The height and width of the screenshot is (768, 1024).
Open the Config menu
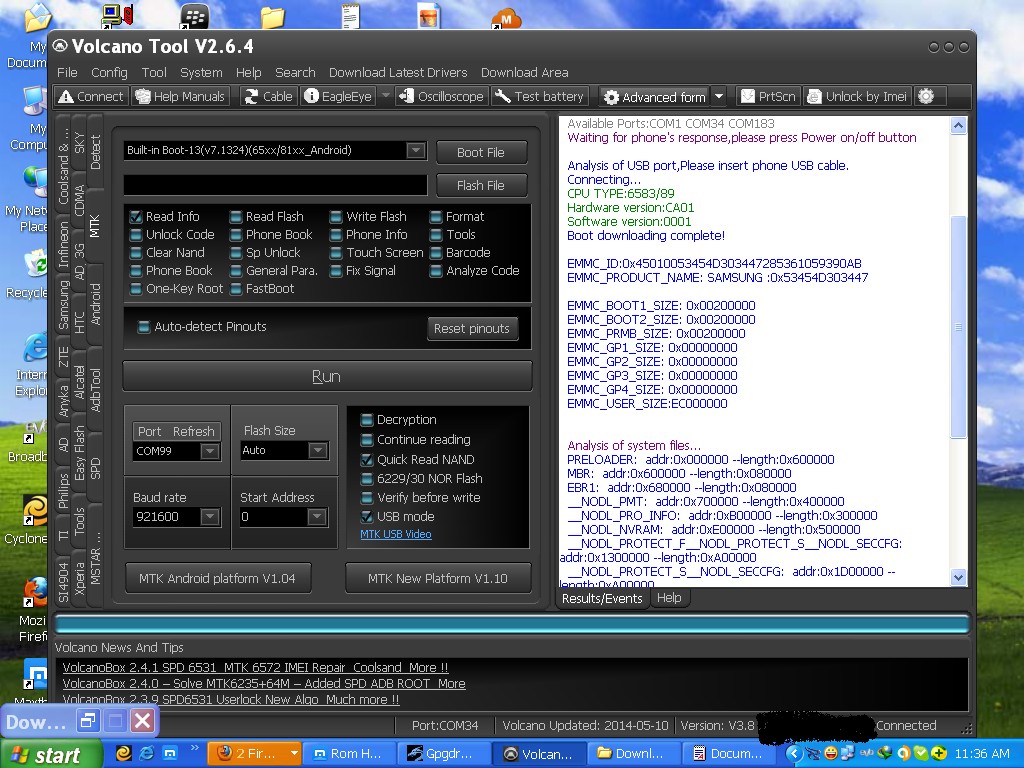pos(109,72)
